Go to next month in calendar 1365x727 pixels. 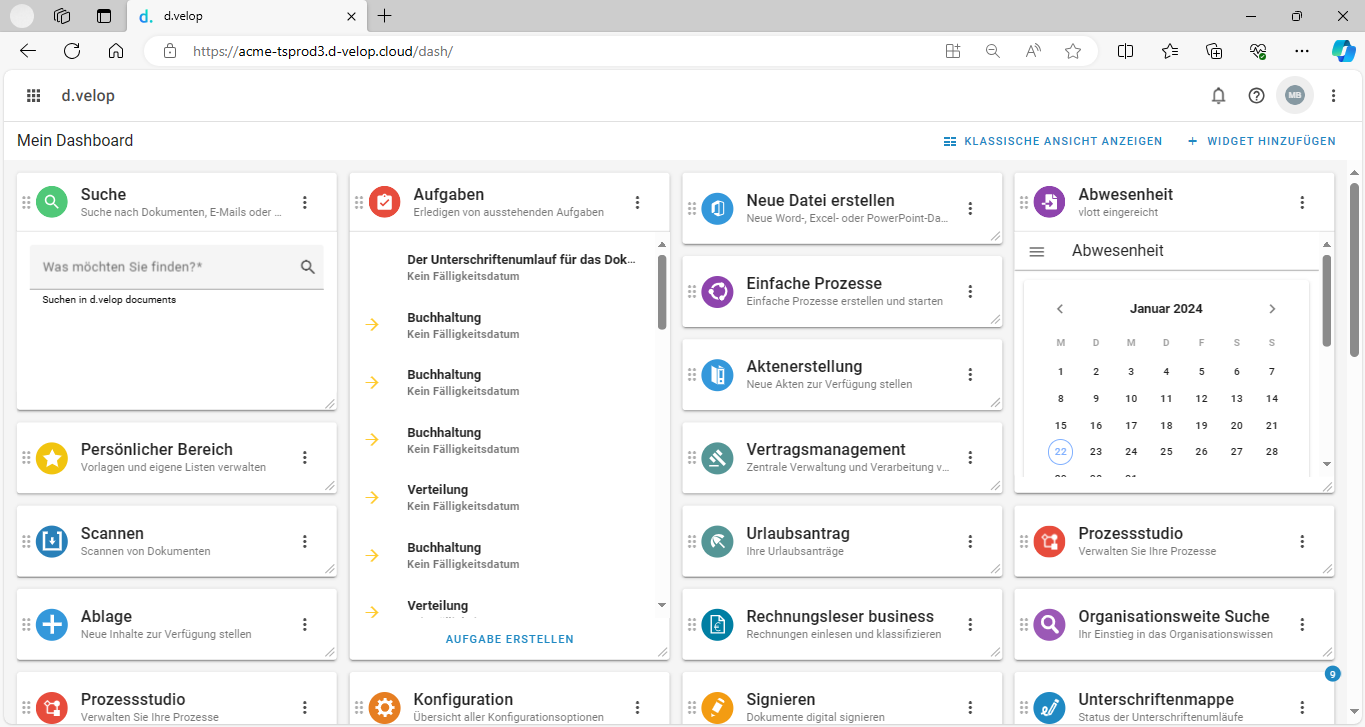[x=1272, y=309]
